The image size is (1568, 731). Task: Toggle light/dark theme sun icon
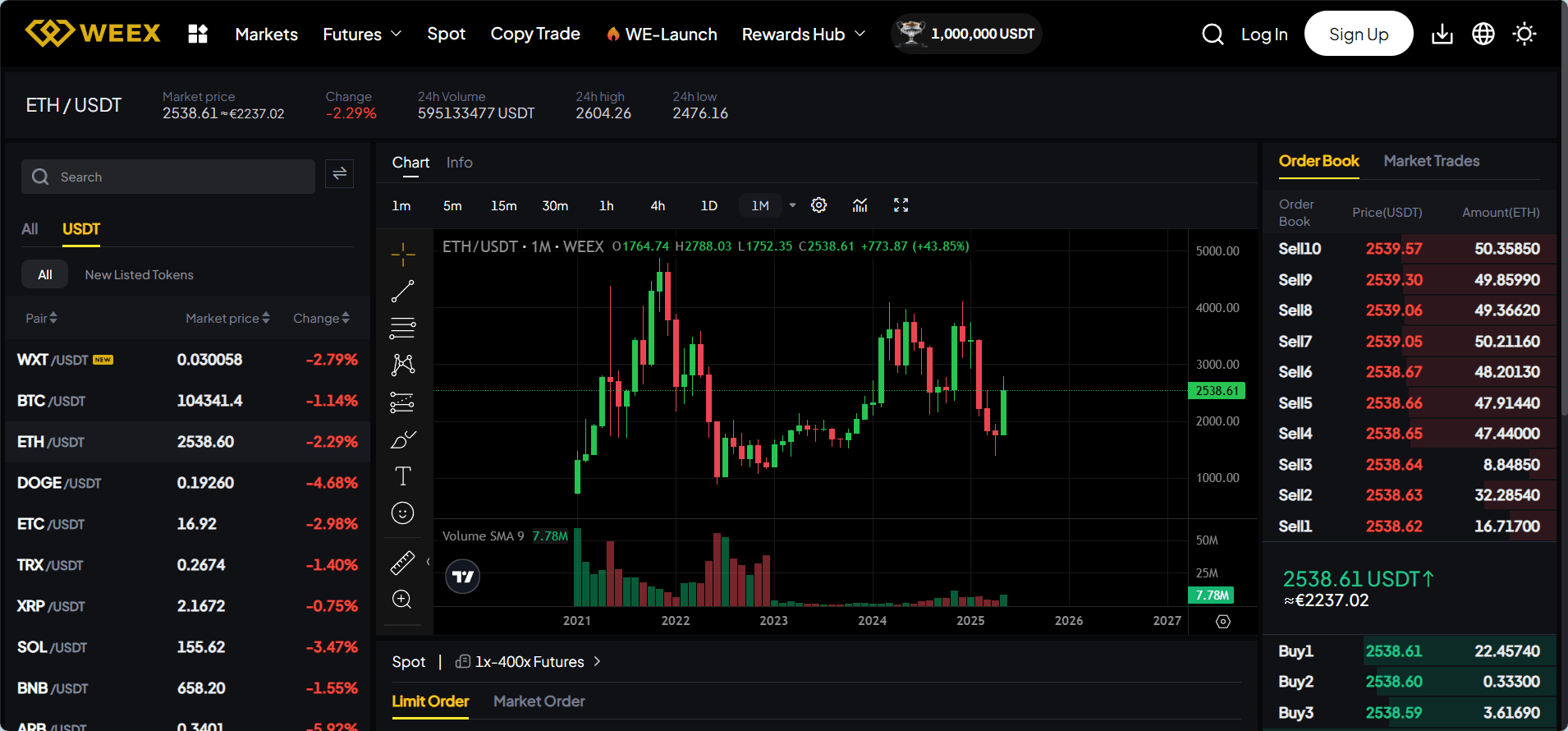[x=1524, y=34]
